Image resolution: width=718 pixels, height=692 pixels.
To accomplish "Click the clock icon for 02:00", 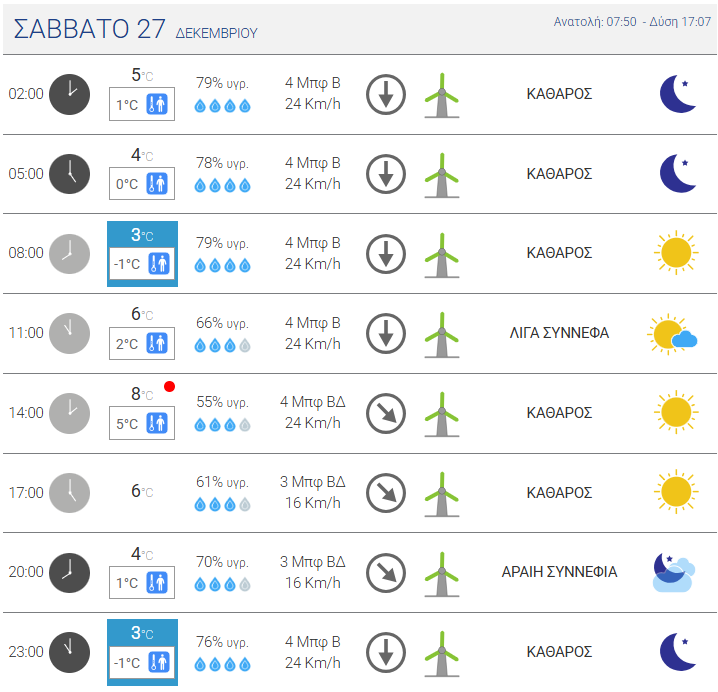I will [x=69, y=94].
